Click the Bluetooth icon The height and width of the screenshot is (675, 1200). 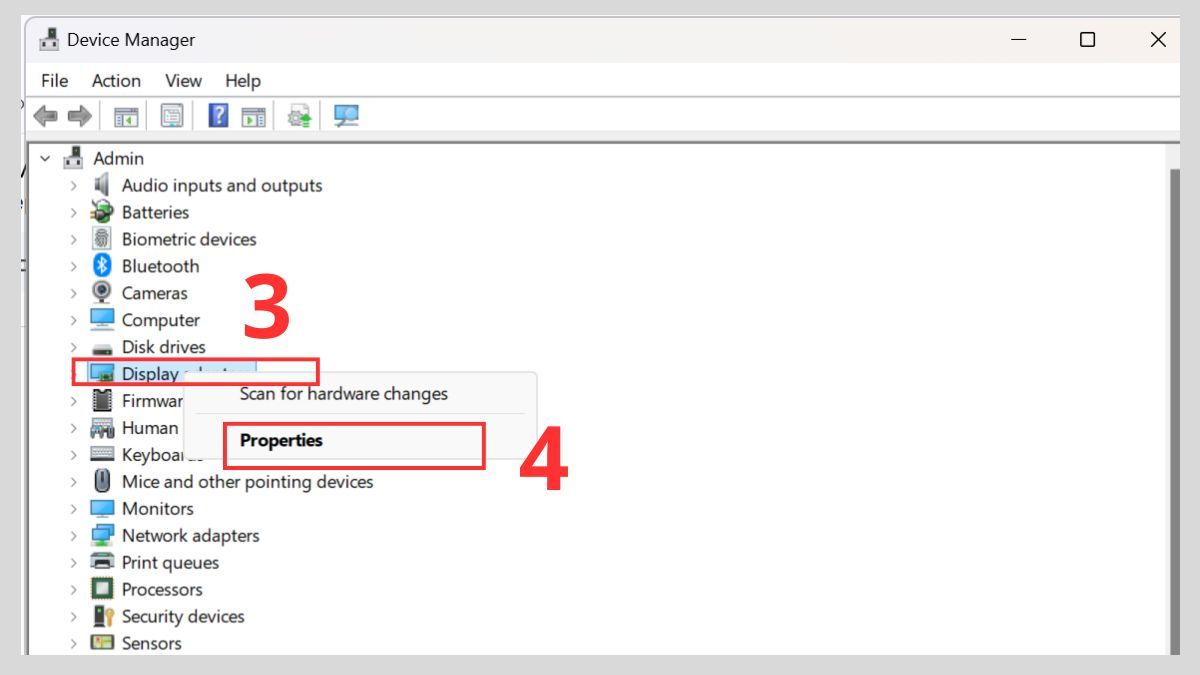click(x=102, y=266)
